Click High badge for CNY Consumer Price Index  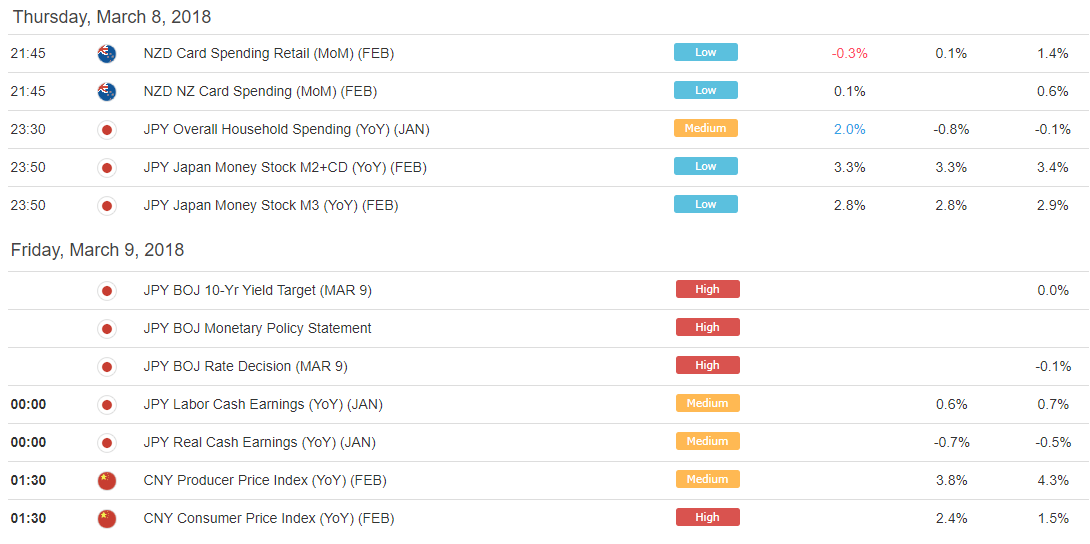point(708,517)
